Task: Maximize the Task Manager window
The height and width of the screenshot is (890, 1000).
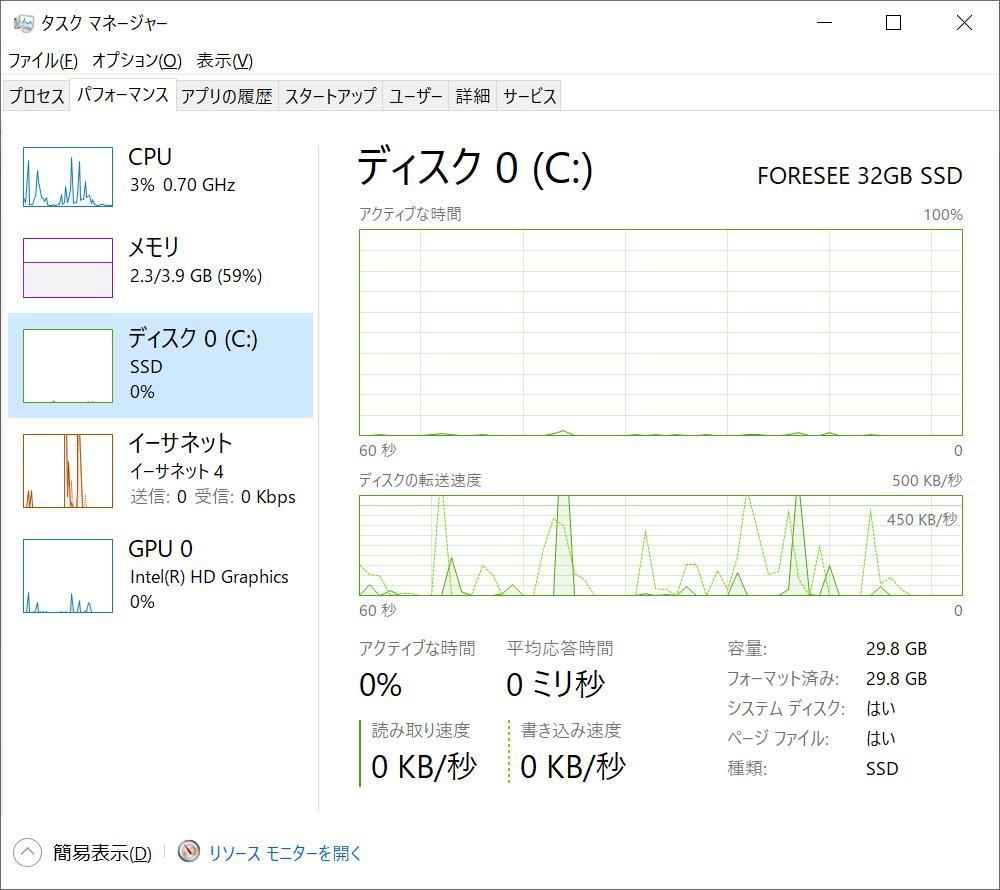Action: coord(894,23)
